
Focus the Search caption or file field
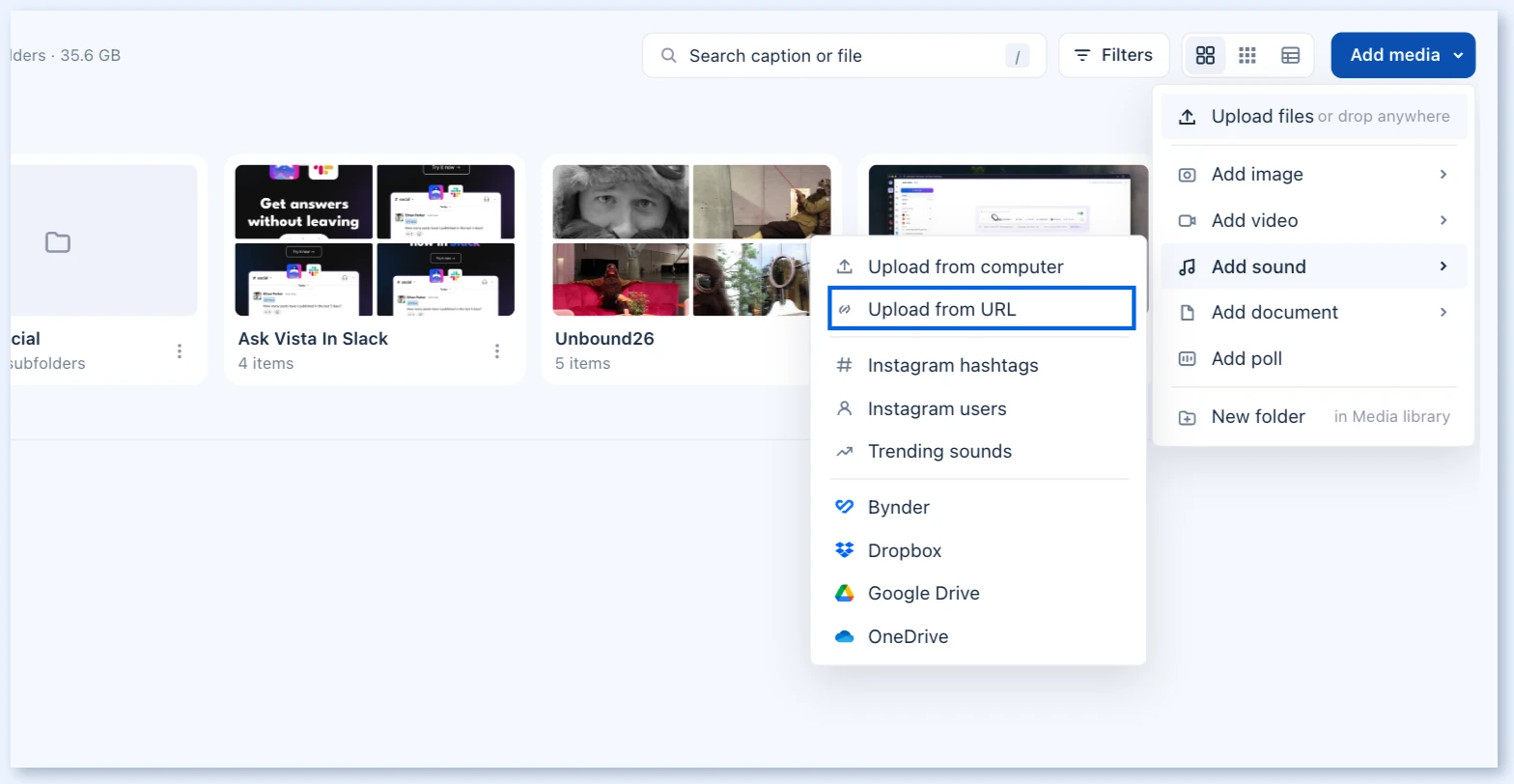pyautogui.click(x=844, y=55)
